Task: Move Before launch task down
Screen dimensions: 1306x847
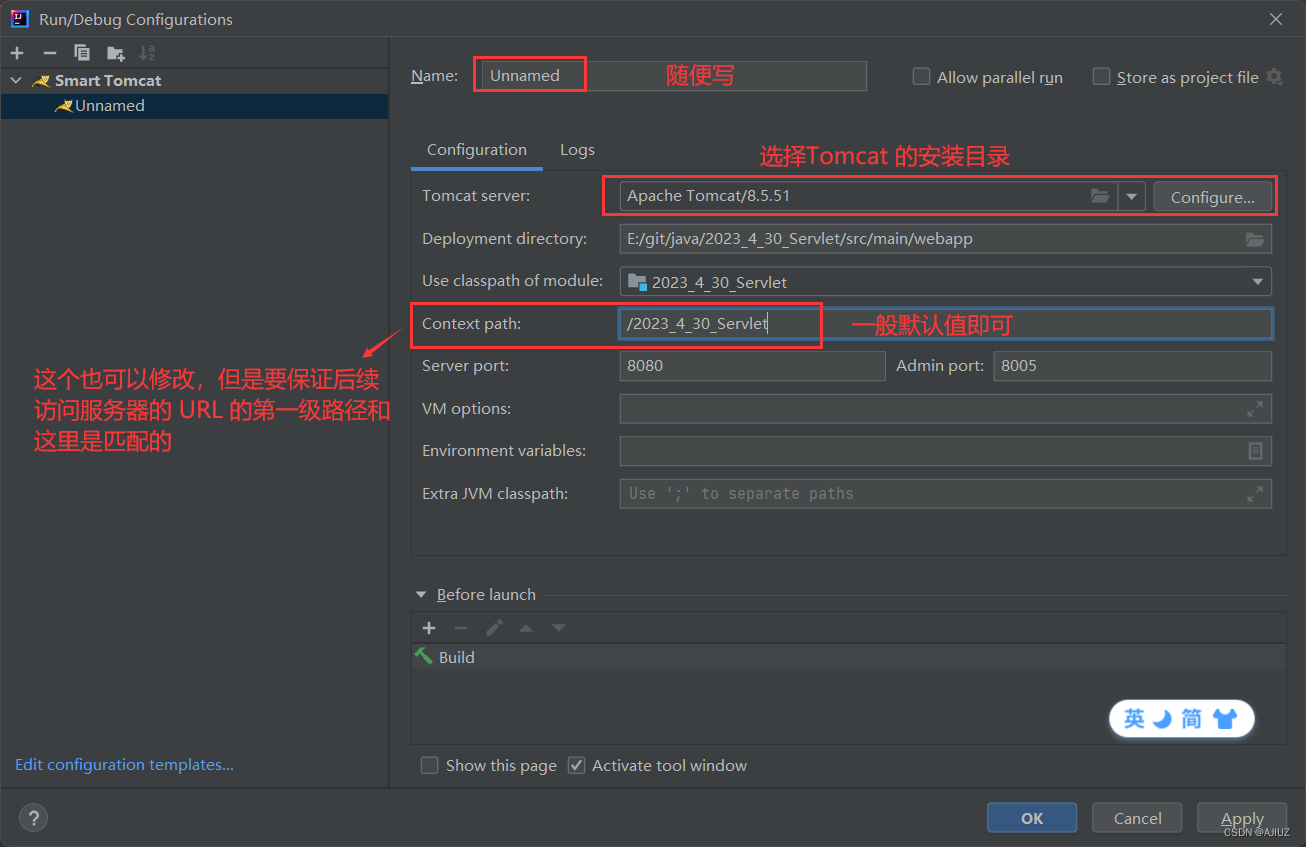Action: (x=559, y=628)
